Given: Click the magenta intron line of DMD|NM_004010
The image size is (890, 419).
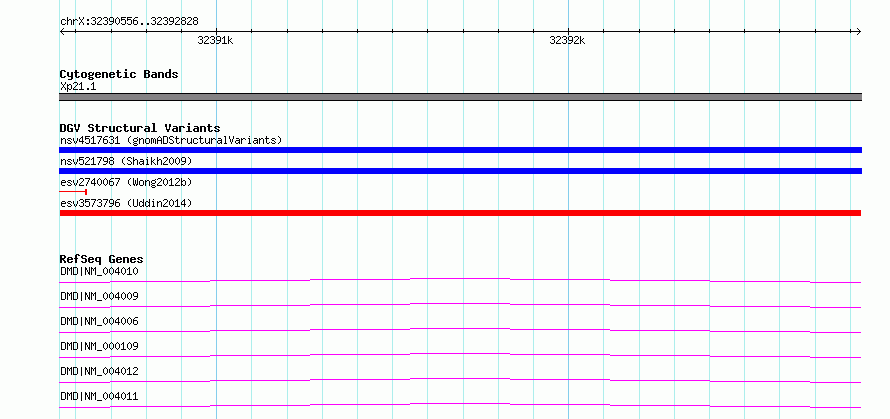Looking at the screenshot, I should [460, 280].
